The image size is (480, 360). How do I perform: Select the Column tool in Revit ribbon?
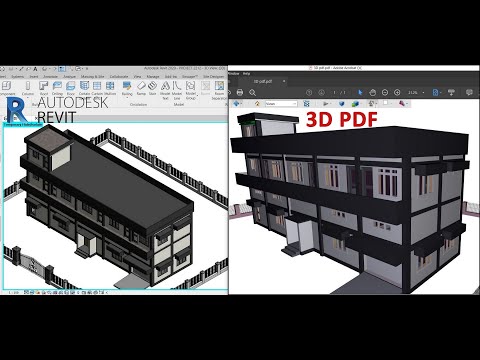pos(28,88)
